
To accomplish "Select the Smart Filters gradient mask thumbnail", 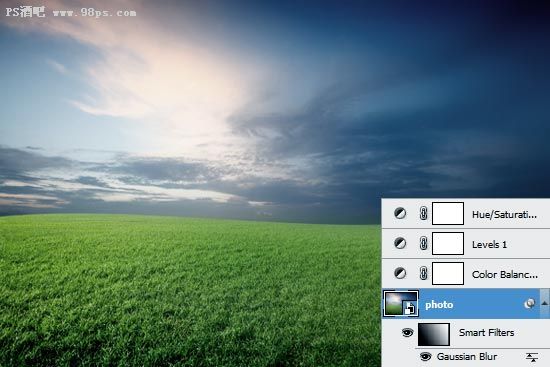I will tap(434, 334).
